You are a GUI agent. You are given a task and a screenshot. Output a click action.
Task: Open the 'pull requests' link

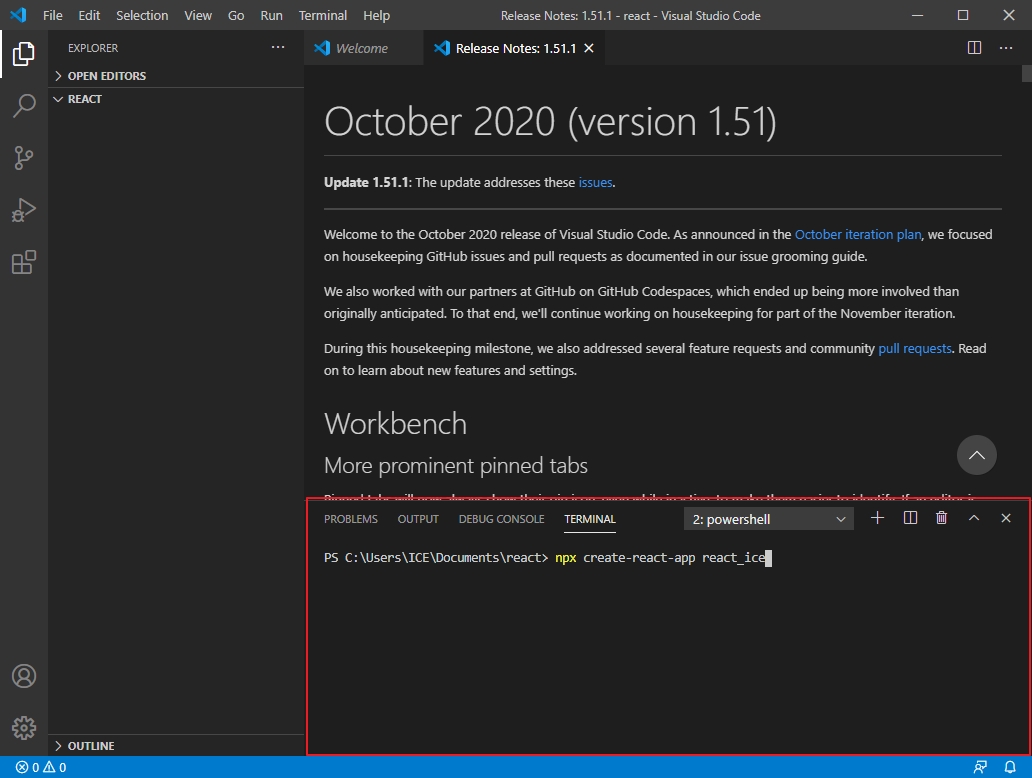[x=915, y=348]
